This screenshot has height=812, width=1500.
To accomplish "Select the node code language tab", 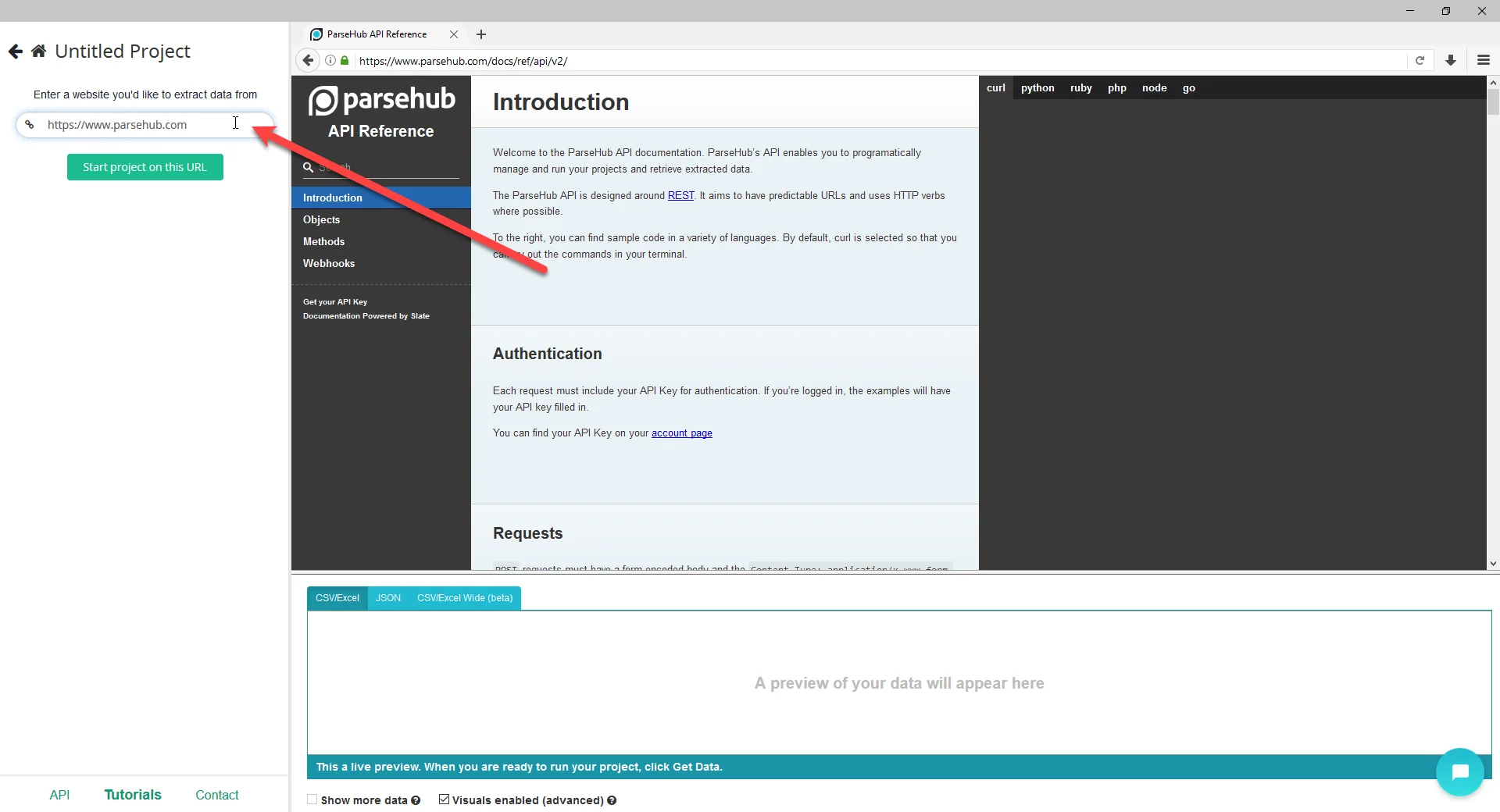I will point(1155,88).
